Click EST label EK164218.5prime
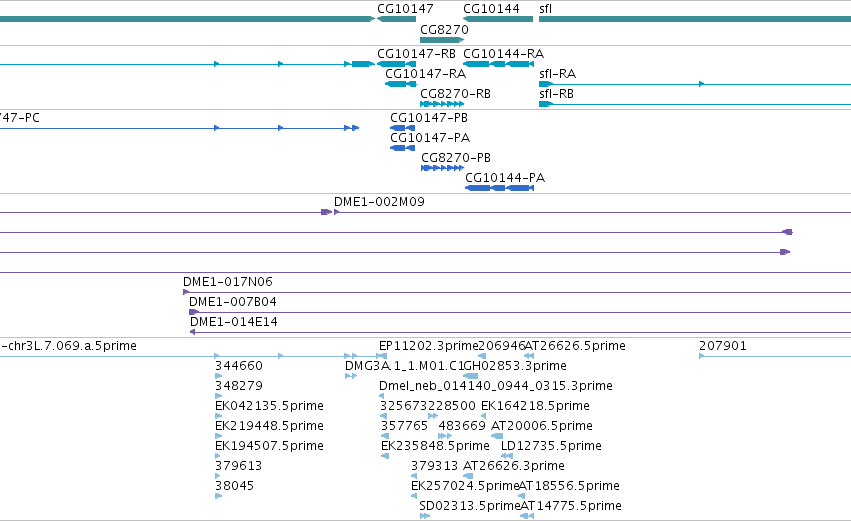 (535, 406)
